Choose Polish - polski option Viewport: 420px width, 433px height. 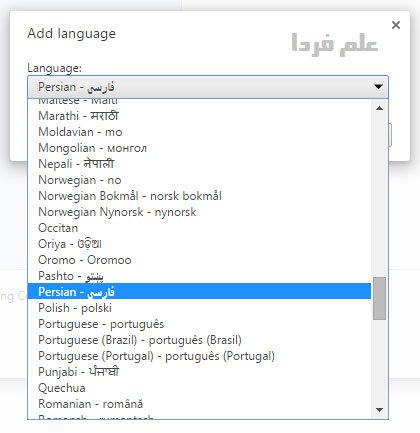[199, 308]
